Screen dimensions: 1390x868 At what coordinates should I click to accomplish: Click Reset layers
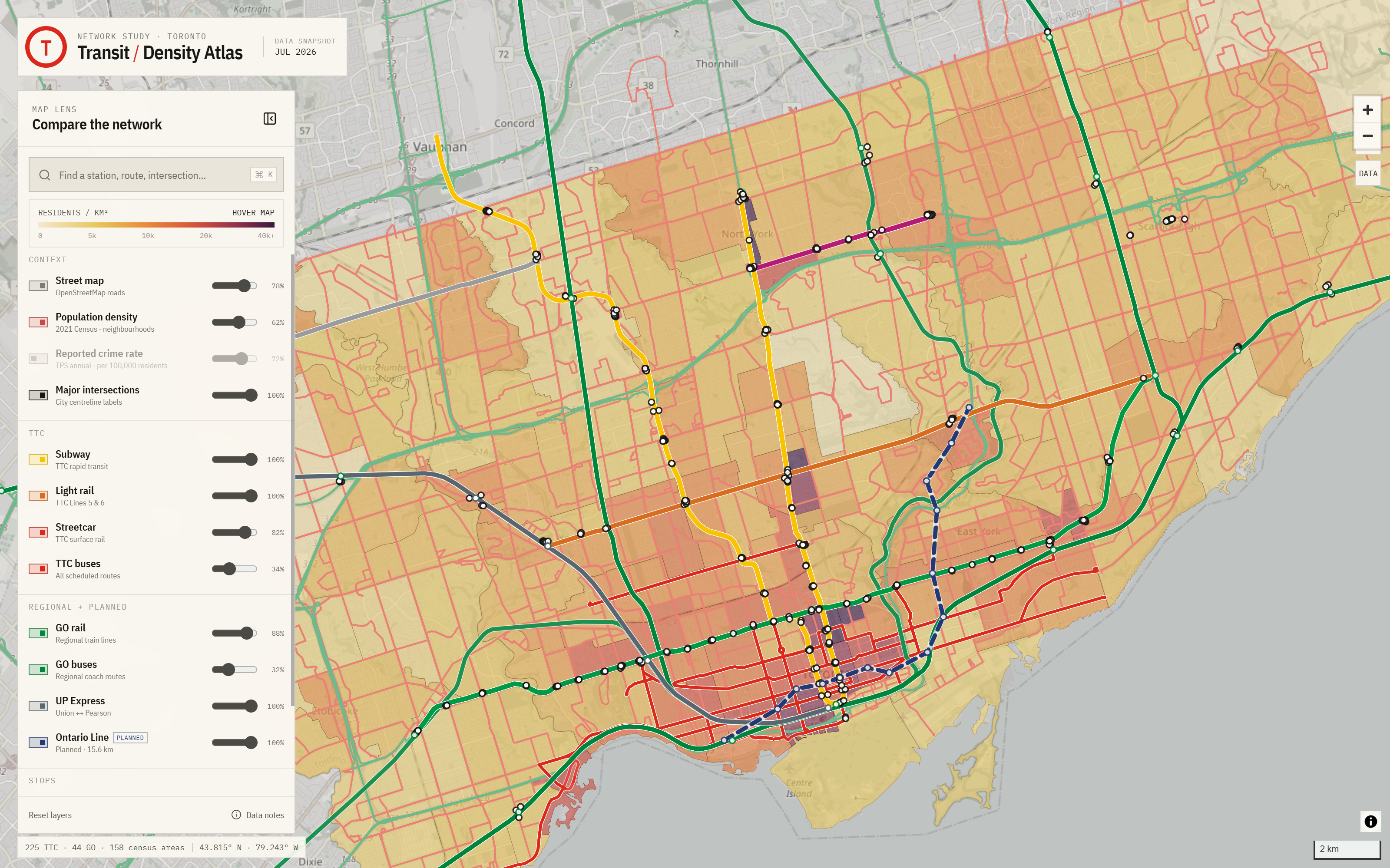[x=50, y=815]
